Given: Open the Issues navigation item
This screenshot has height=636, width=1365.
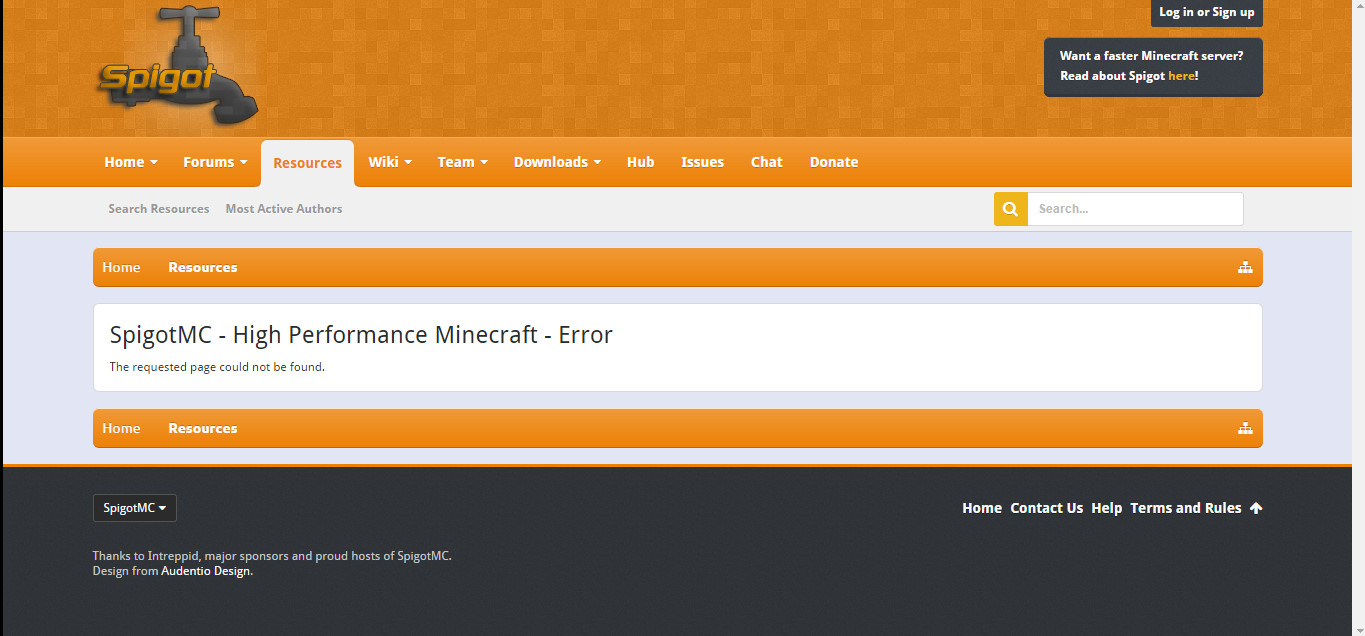Looking at the screenshot, I should [702, 162].
